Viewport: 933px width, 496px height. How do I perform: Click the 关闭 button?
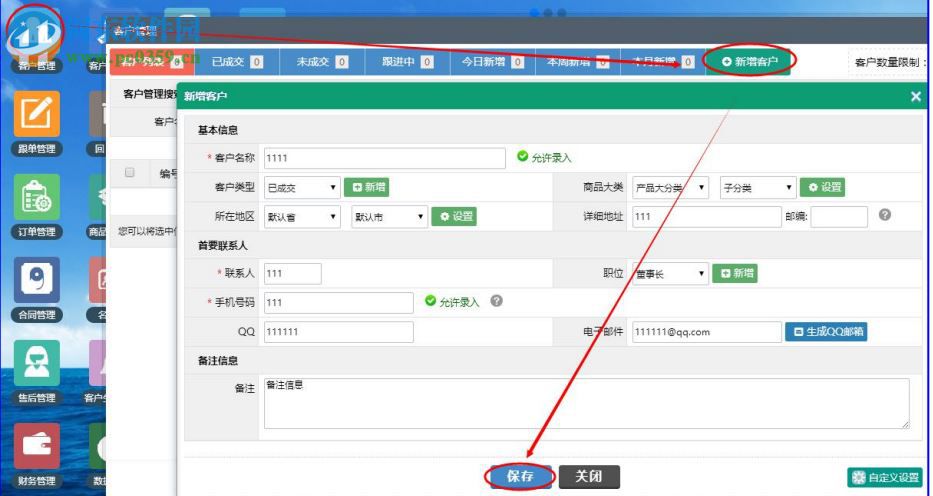pos(589,476)
